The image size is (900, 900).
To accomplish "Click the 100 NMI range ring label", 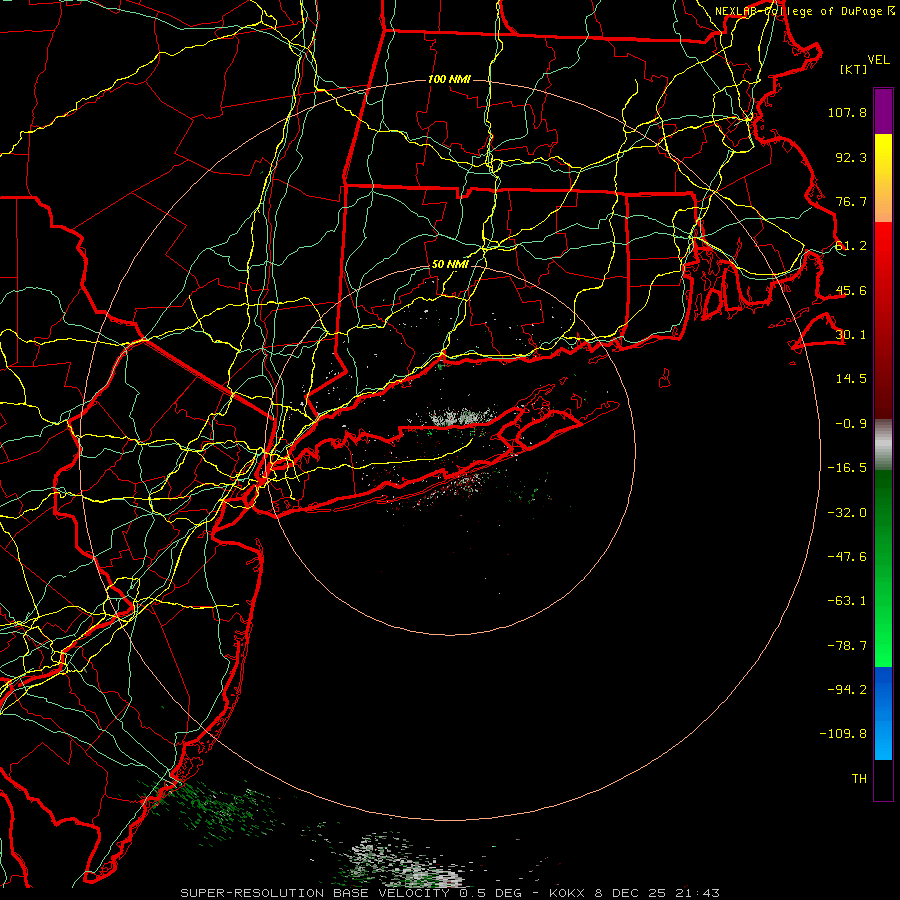I will (x=449, y=79).
